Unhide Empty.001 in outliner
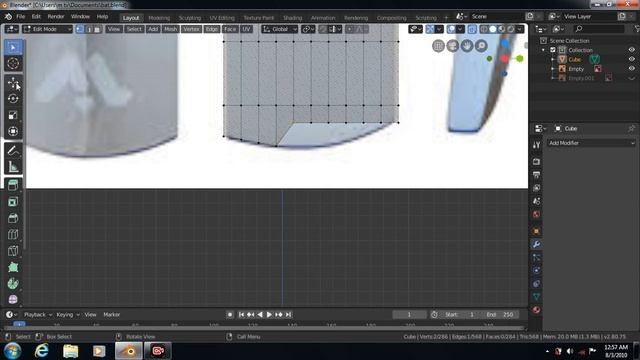The width and height of the screenshot is (640, 360). (631, 78)
